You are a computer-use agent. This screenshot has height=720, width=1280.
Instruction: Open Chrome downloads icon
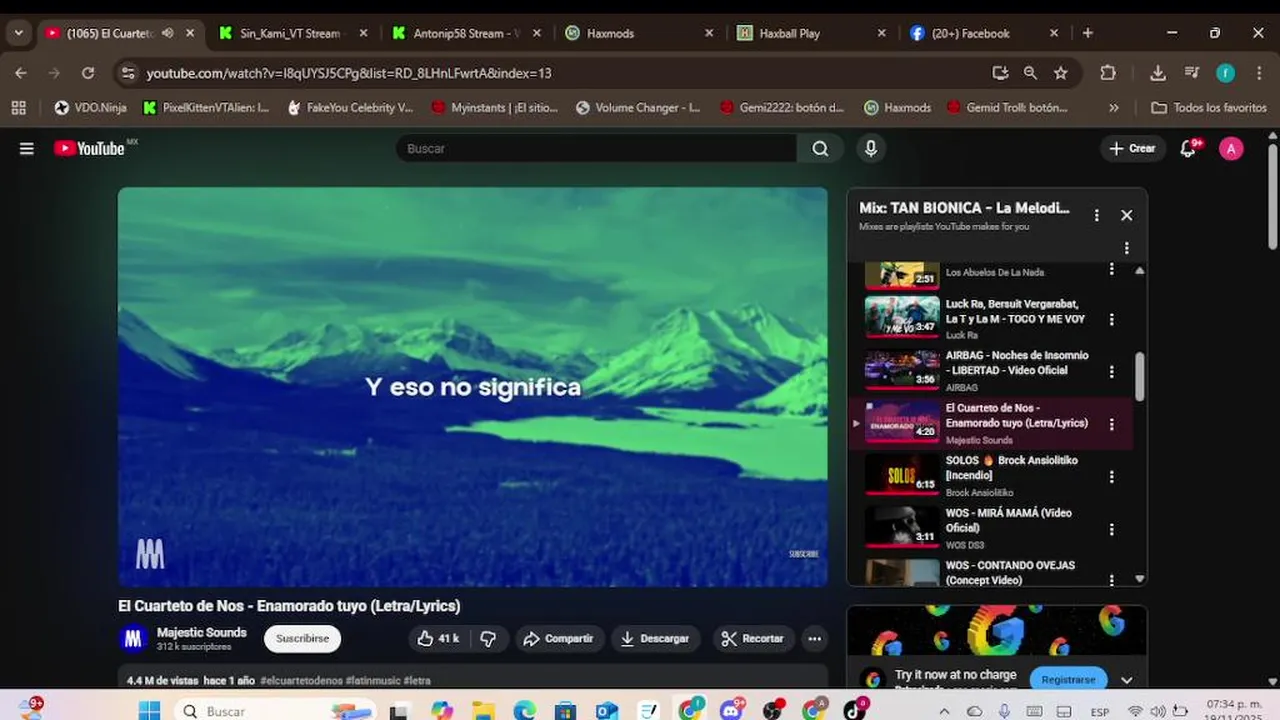coord(1157,73)
